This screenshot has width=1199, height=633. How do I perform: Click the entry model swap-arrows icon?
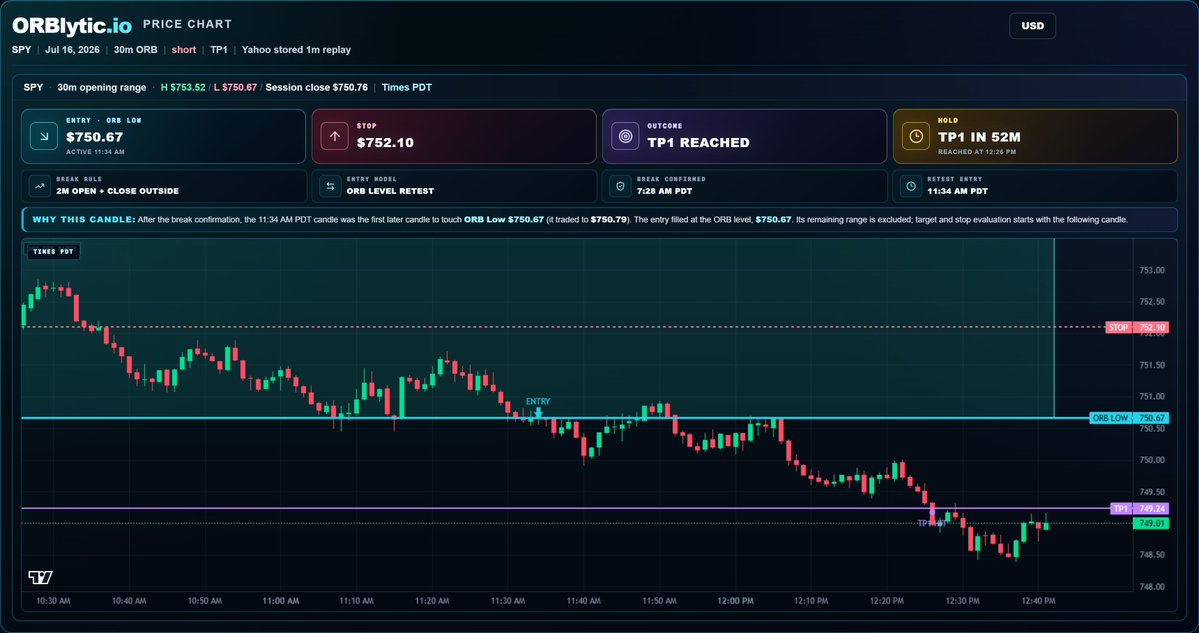pyautogui.click(x=330, y=186)
